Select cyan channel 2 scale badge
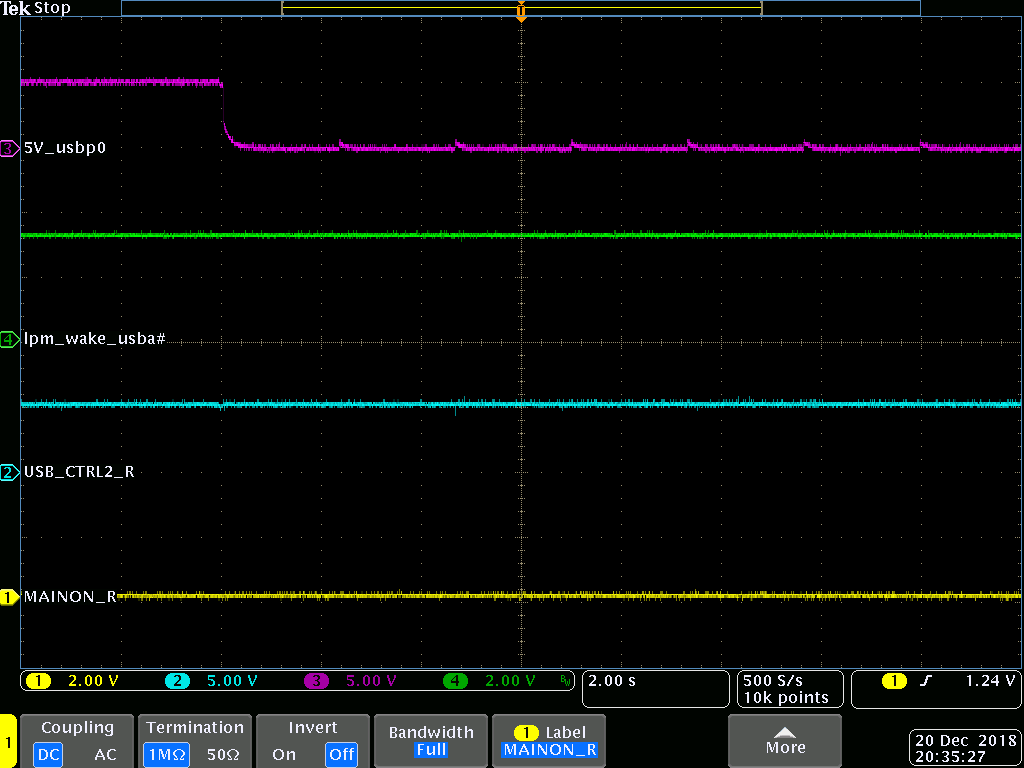Screen dimensions: 1024x768 pyautogui.click(x=178, y=681)
